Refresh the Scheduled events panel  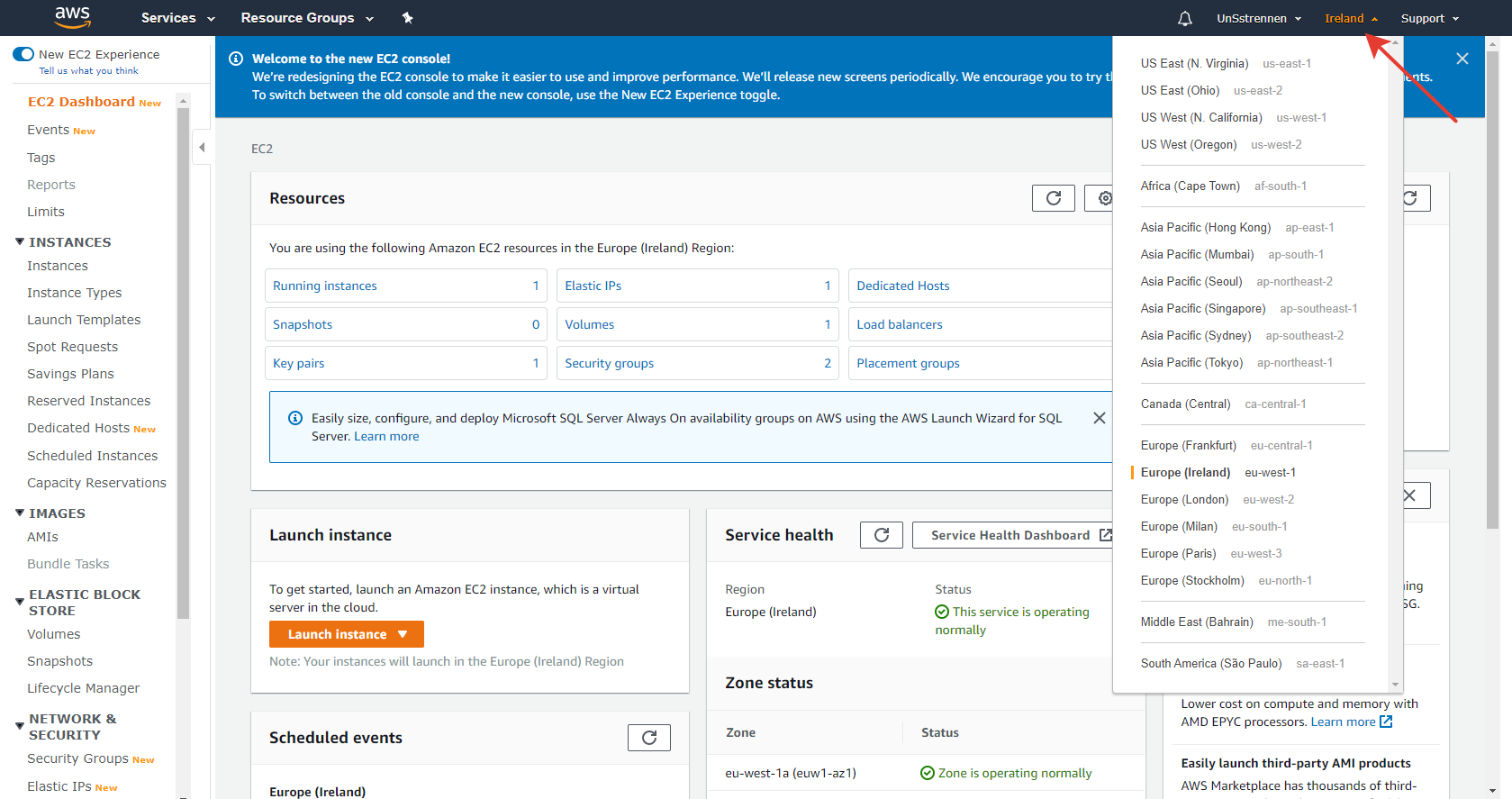(648, 738)
